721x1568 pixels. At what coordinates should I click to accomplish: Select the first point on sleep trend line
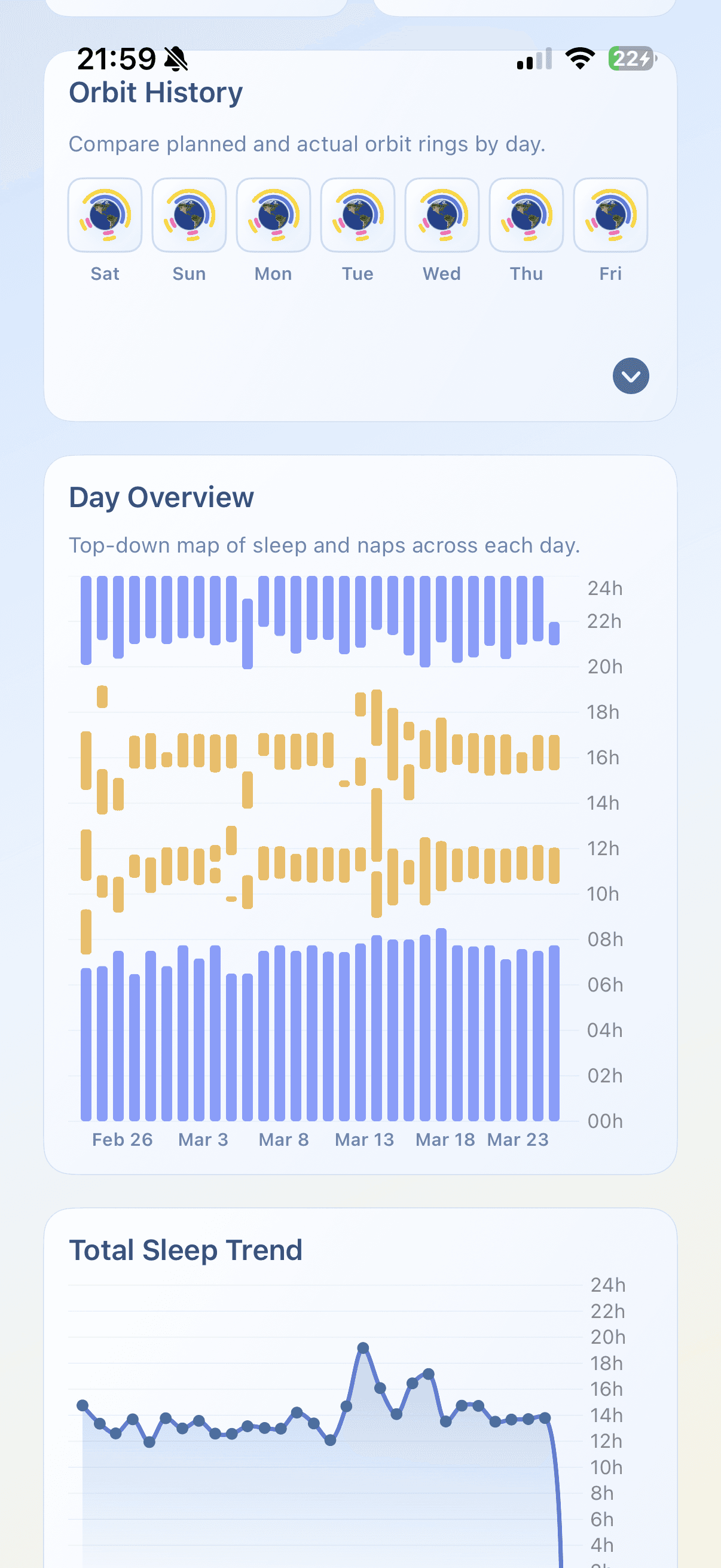pos(83,1405)
